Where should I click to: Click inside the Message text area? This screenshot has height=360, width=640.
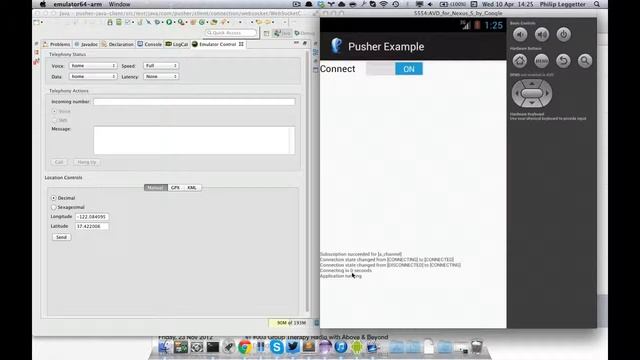[x=194, y=140]
